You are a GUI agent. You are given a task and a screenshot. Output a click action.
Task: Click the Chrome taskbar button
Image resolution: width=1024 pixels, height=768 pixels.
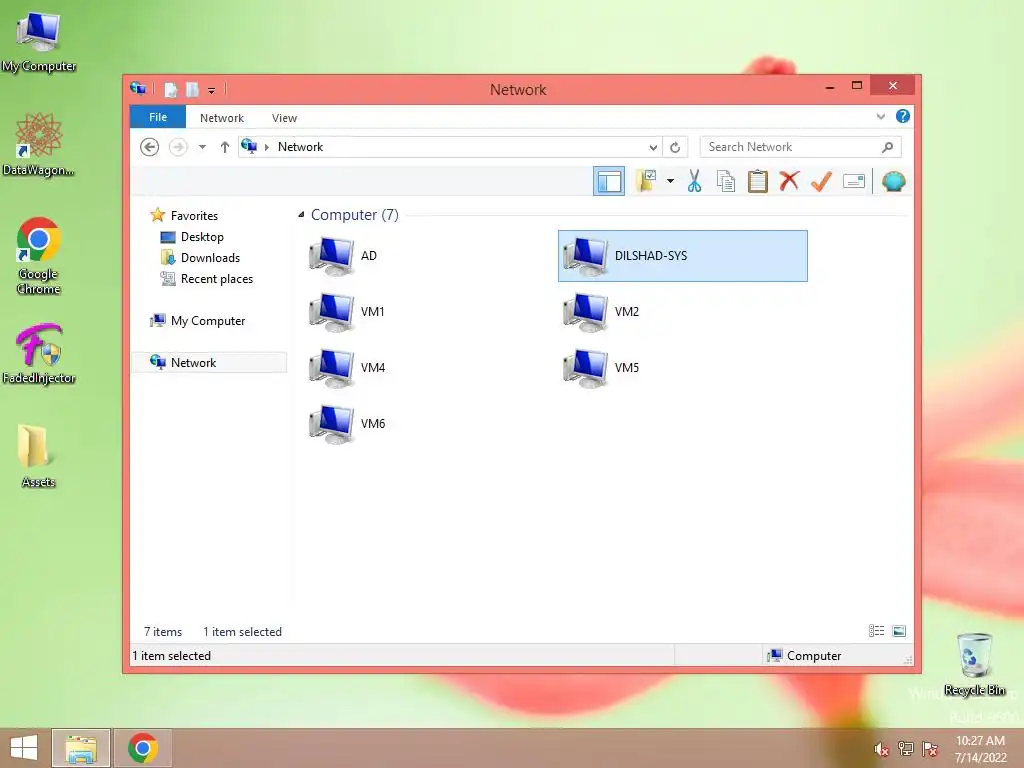(143, 748)
